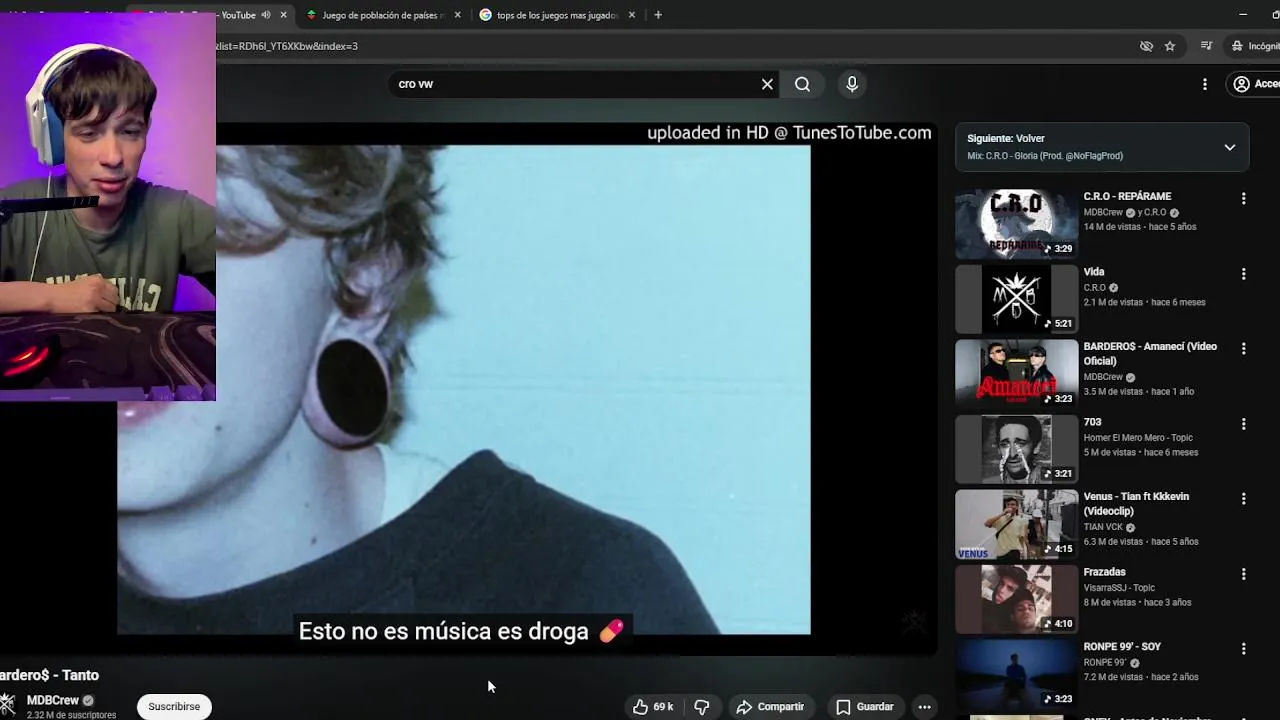This screenshot has width=1280, height=720.
Task: Click the Suscribirse button
Action: click(x=174, y=706)
